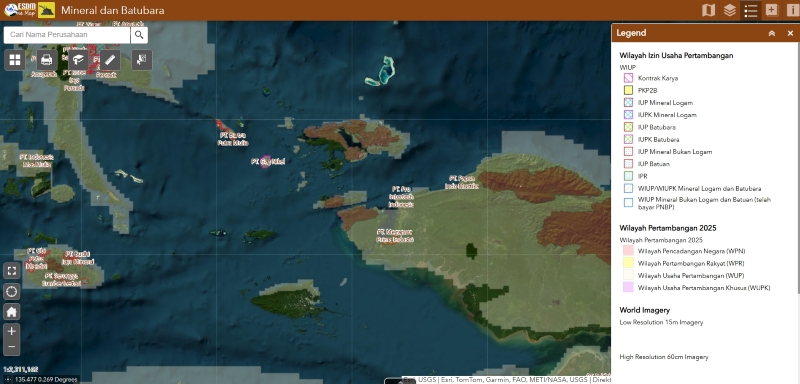Open the Basemap Gallery map icon
Image resolution: width=800 pixels, height=384 pixels.
point(708,10)
